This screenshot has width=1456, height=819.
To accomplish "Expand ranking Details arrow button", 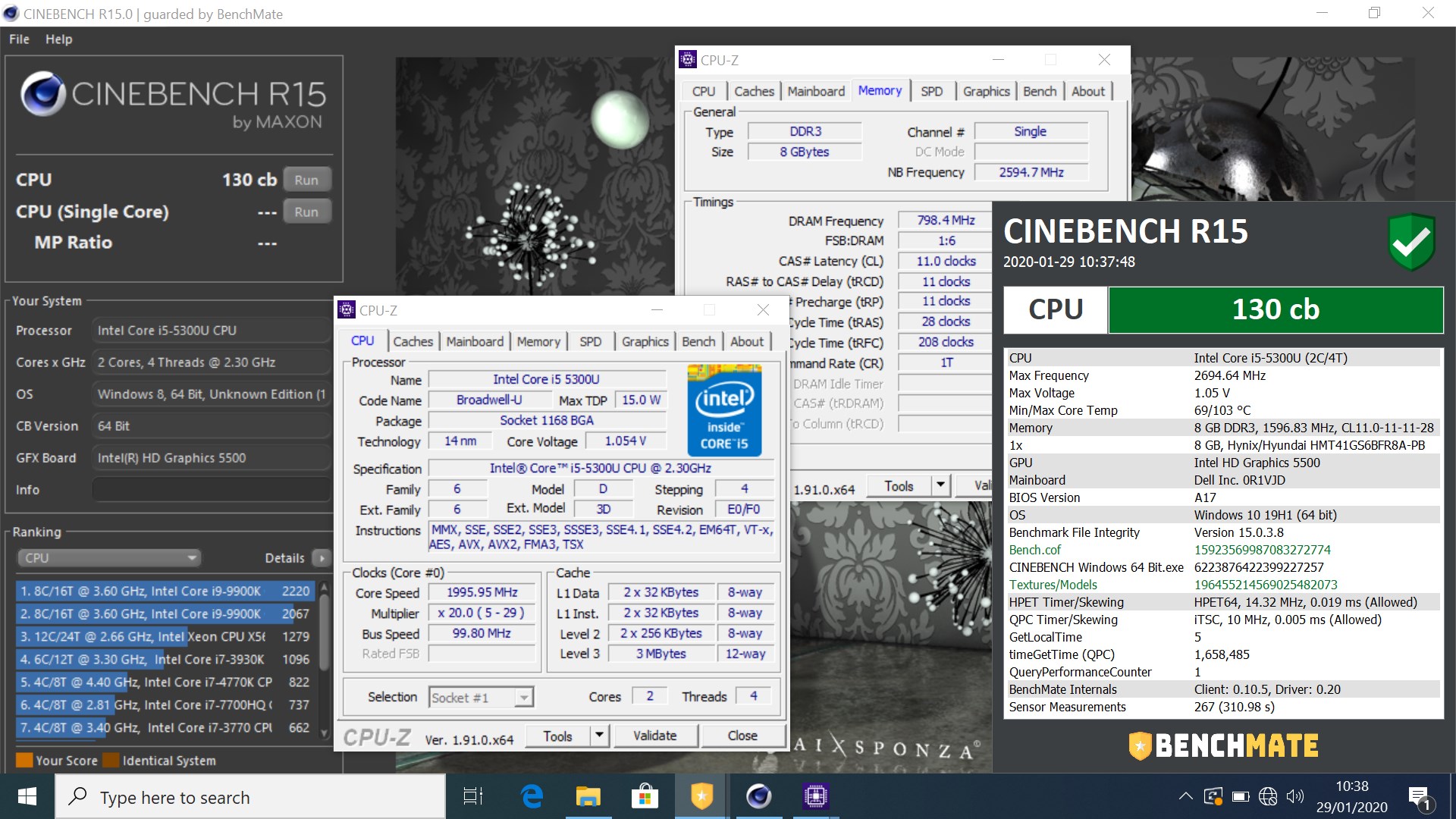I will 322,558.
